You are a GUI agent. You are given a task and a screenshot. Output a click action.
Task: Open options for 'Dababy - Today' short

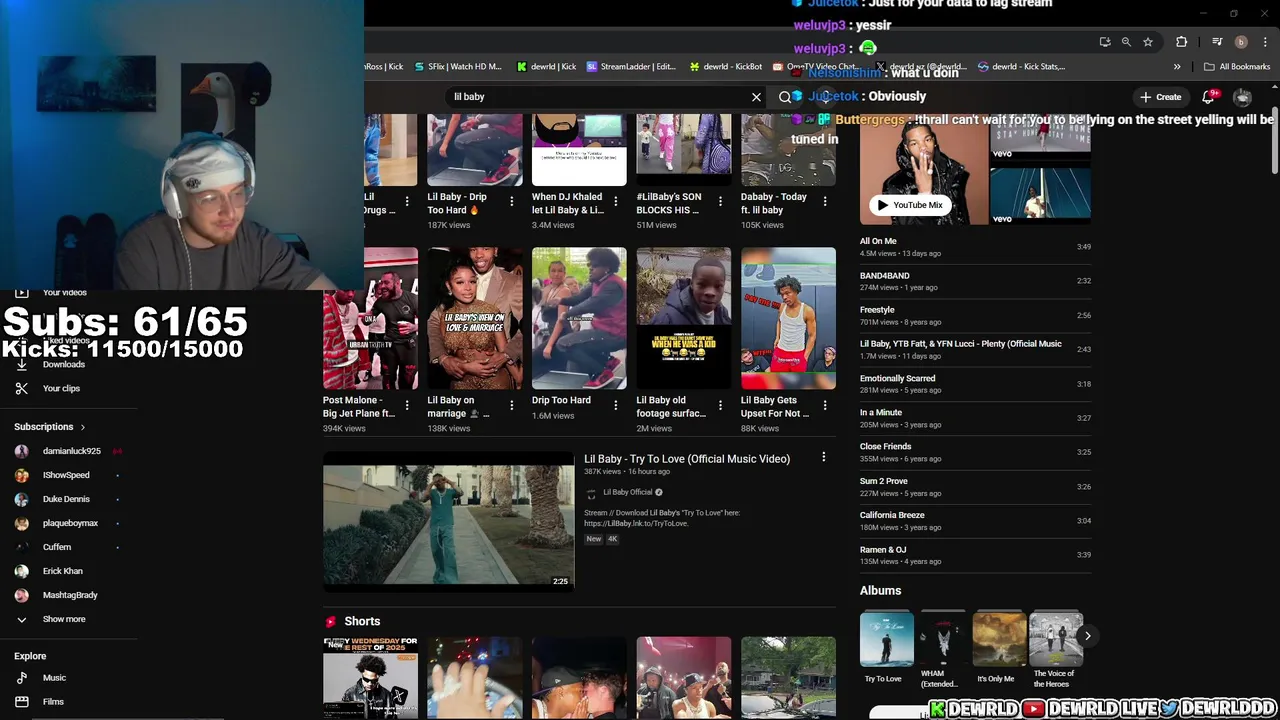click(x=824, y=202)
